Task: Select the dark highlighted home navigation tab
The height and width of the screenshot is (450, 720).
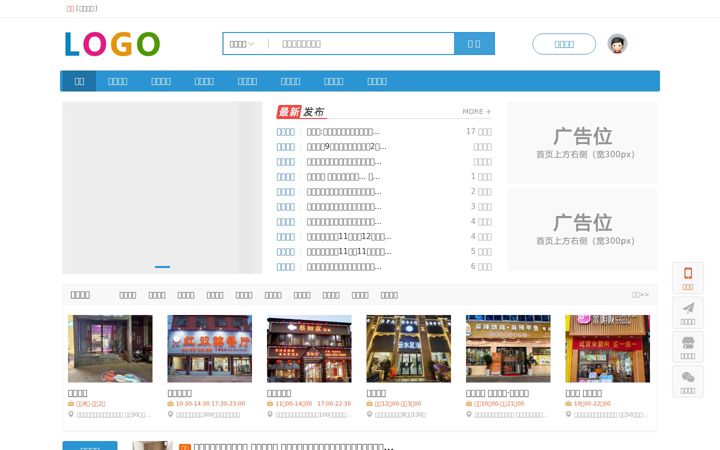Action: [79, 81]
